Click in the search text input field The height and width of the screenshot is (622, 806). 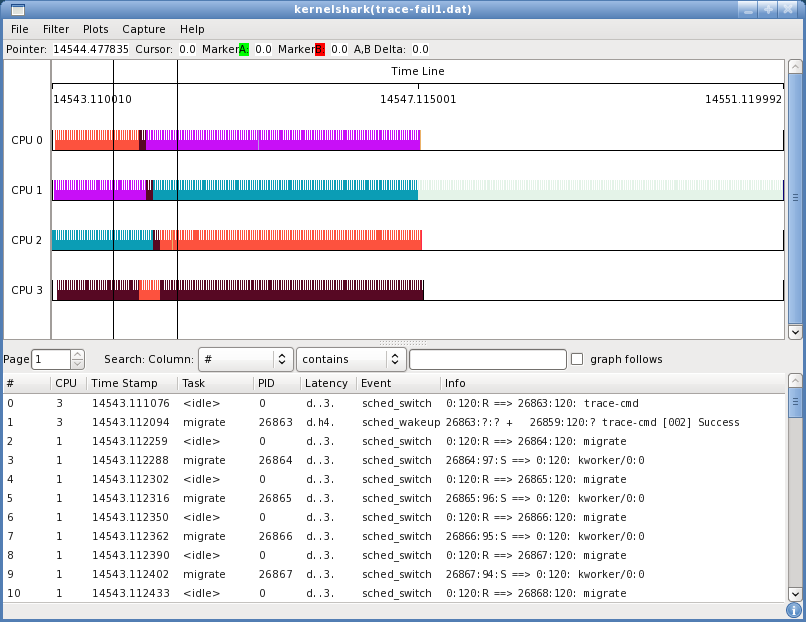click(x=487, y=359)
